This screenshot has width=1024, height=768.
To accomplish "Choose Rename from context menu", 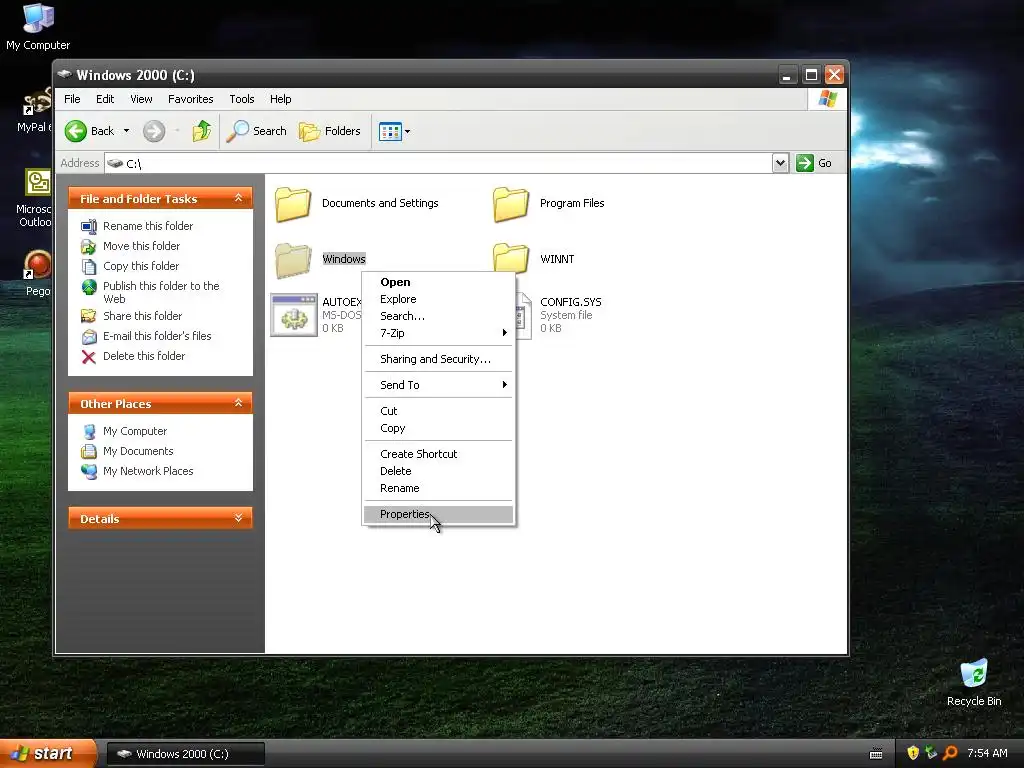I will pyautogui.click(x=438, y=488).
